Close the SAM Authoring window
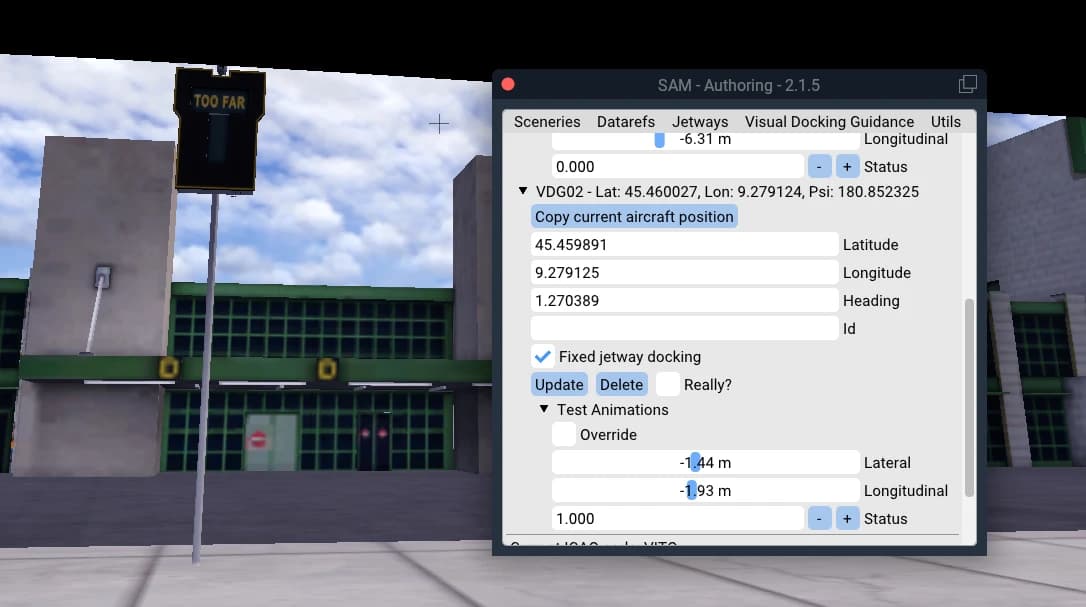Viewport: 1086px width, 607px height. pos(508,85)
